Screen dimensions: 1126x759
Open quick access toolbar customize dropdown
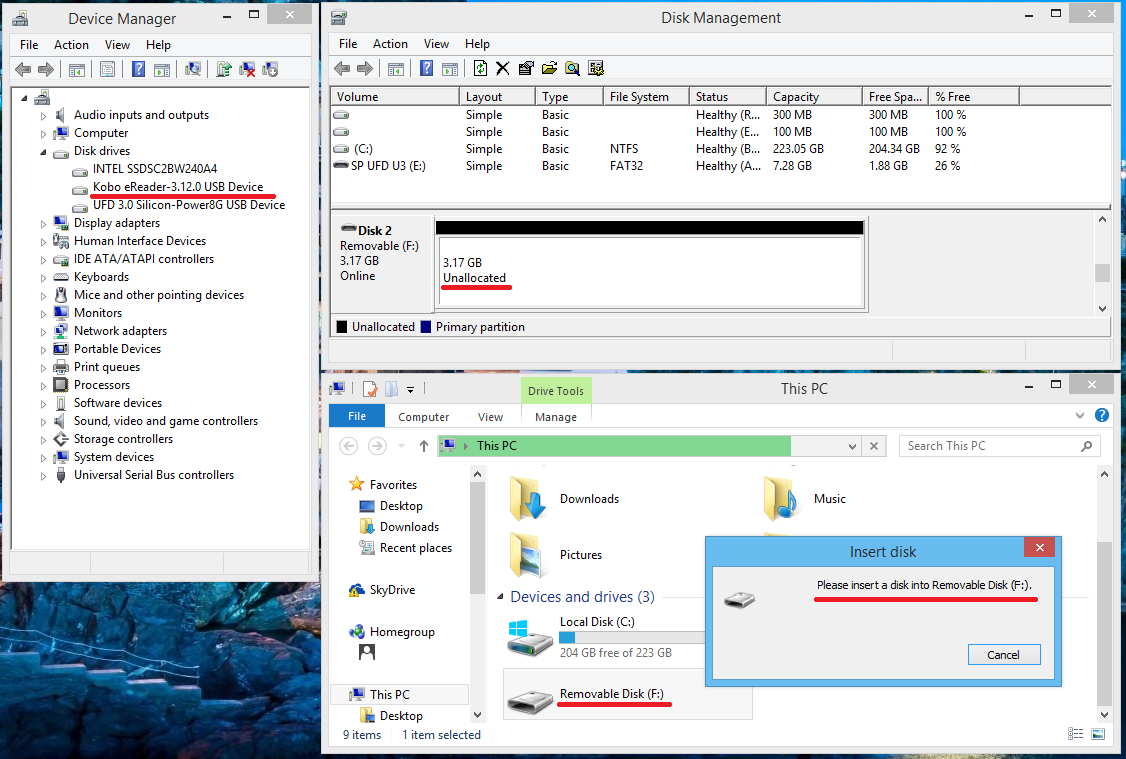pos(411,390)
